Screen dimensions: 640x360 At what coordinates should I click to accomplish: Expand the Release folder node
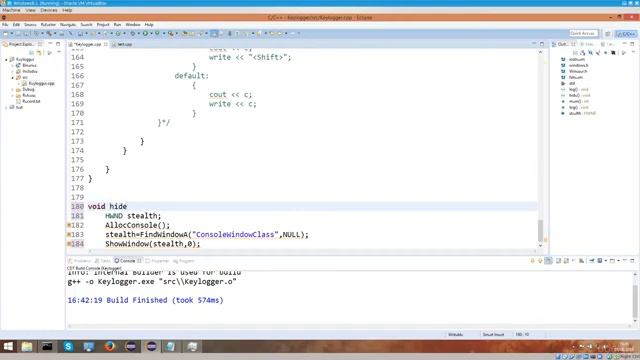click(13, 96)
